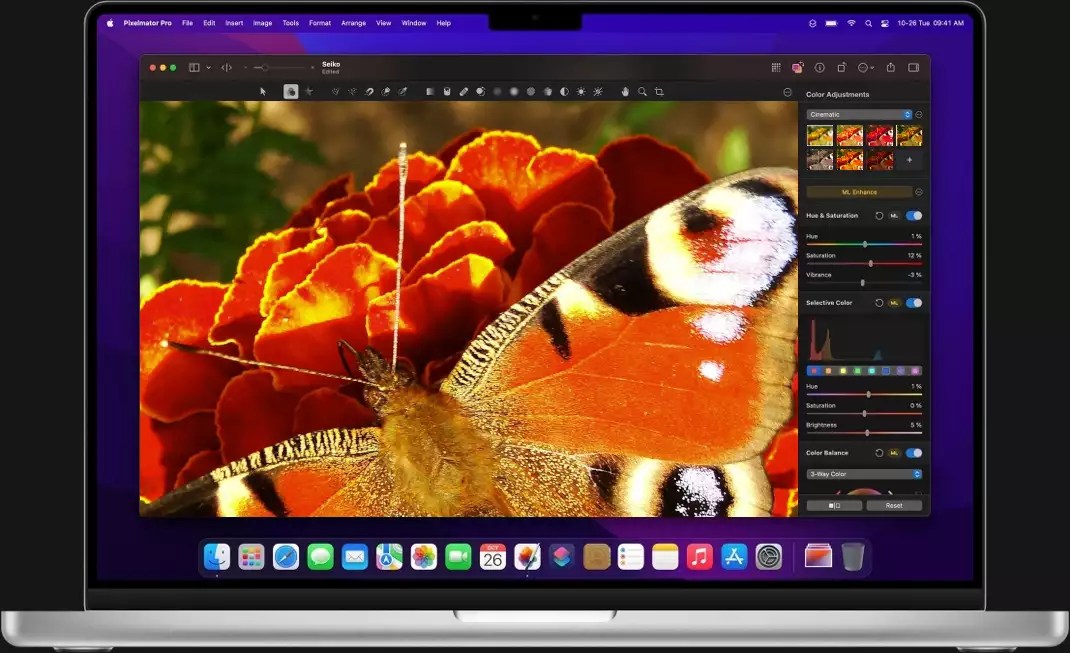Viewport: 1070px width, 653px height.
Task: Select the Arrange tool arrow in toolbar
Action: [x=263, y=91]
